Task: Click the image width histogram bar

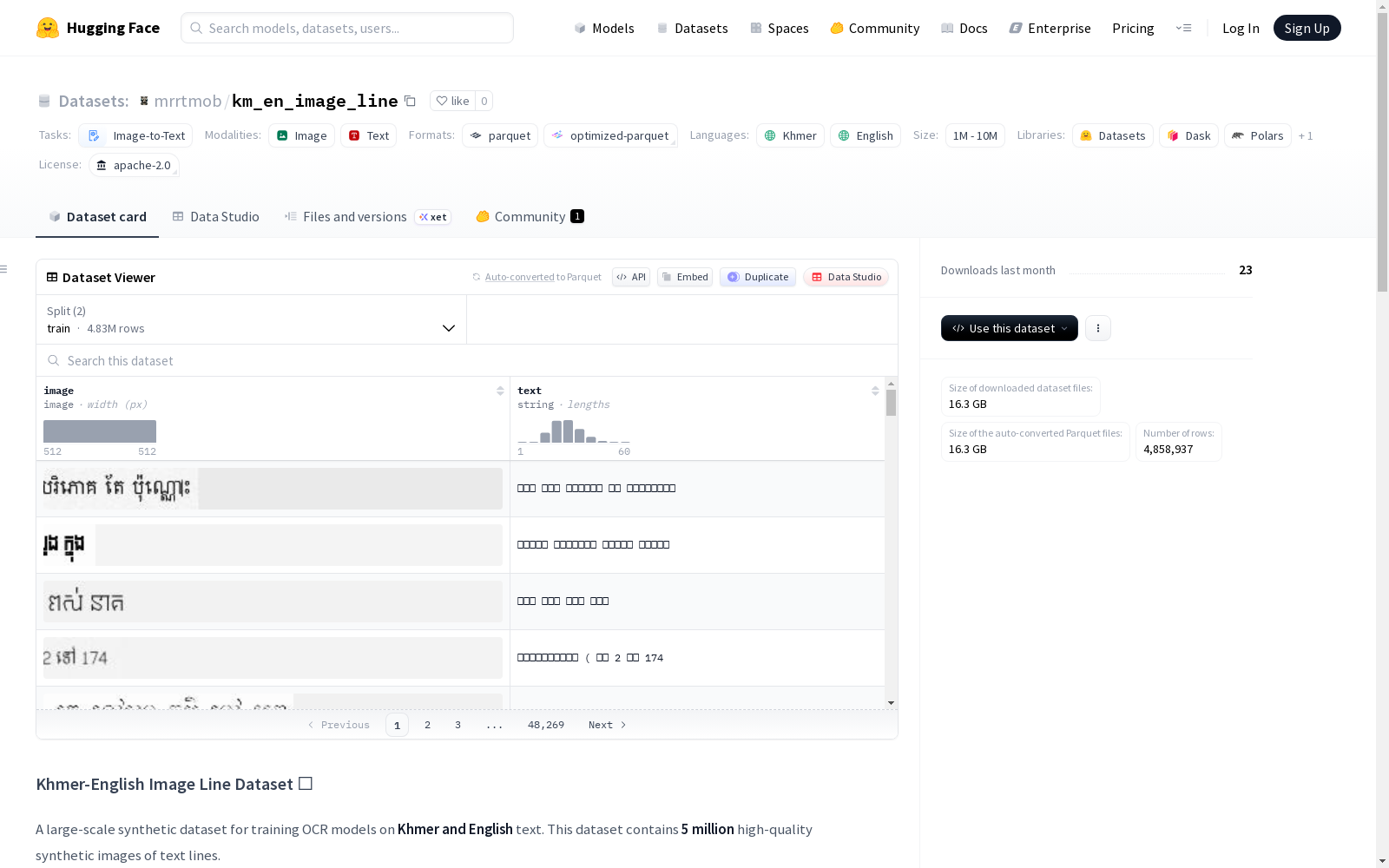Action: click(x=100, y=431)
